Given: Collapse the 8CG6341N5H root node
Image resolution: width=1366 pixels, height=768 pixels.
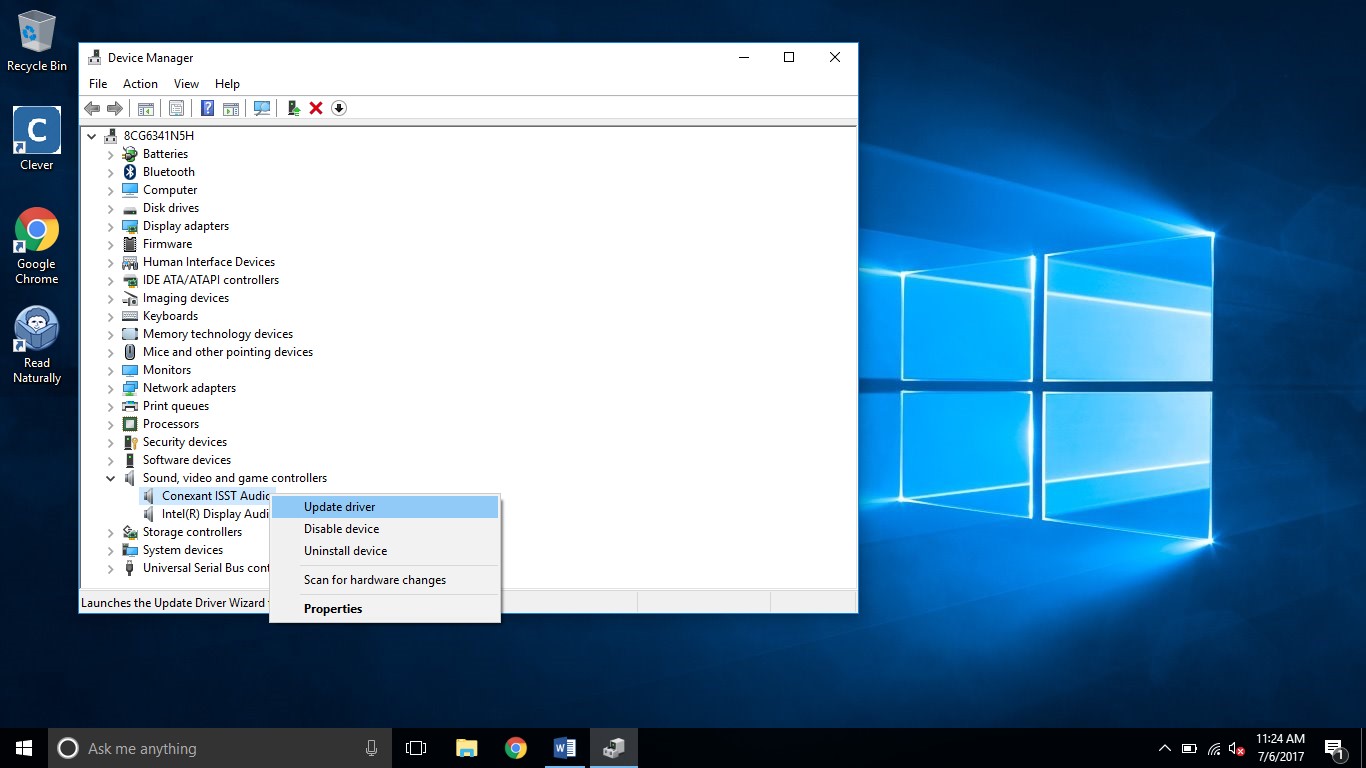Looking at the screenshot, I should pos(92,136).
